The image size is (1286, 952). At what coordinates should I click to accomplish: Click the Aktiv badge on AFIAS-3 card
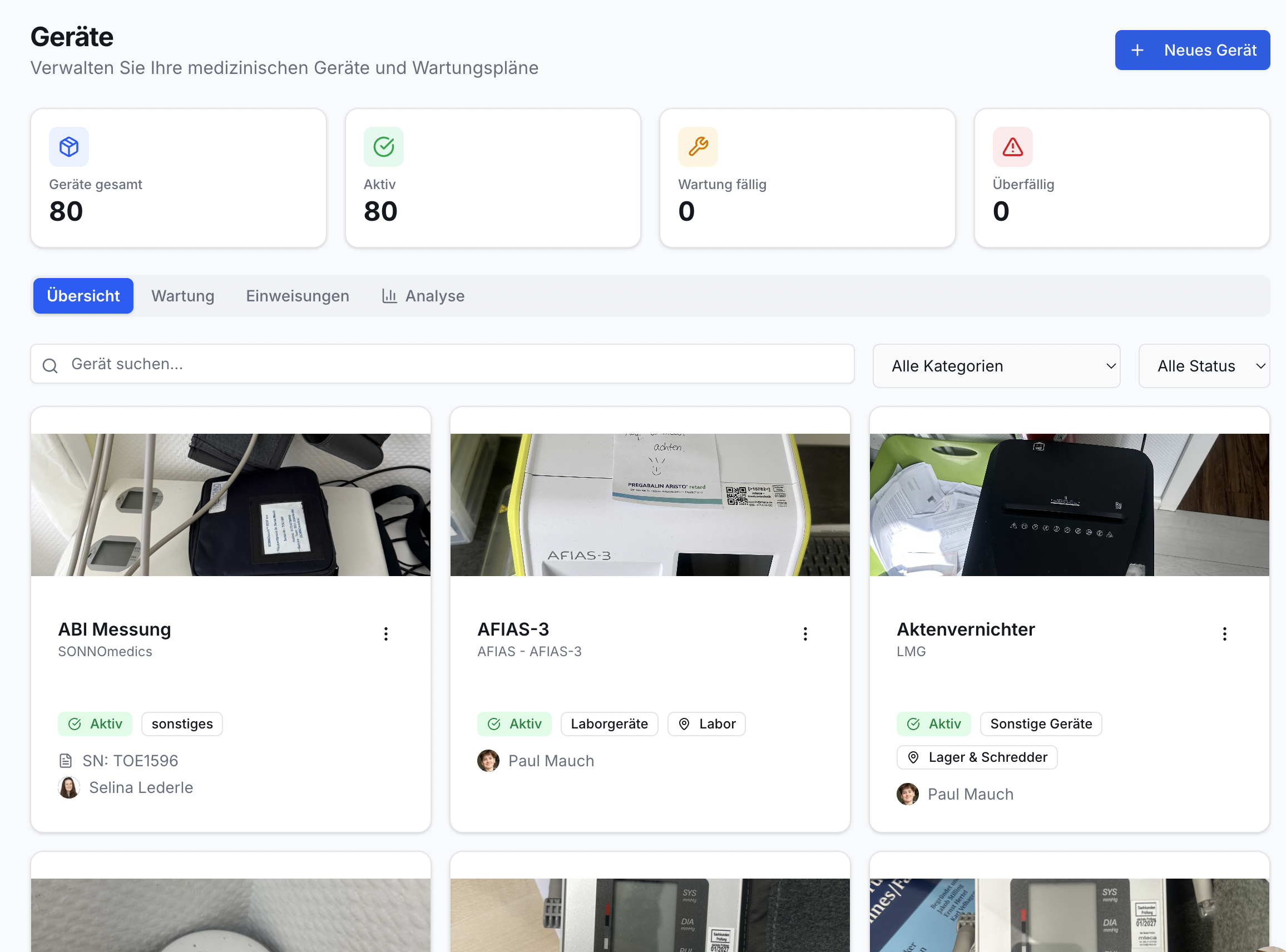pos(514,724)
